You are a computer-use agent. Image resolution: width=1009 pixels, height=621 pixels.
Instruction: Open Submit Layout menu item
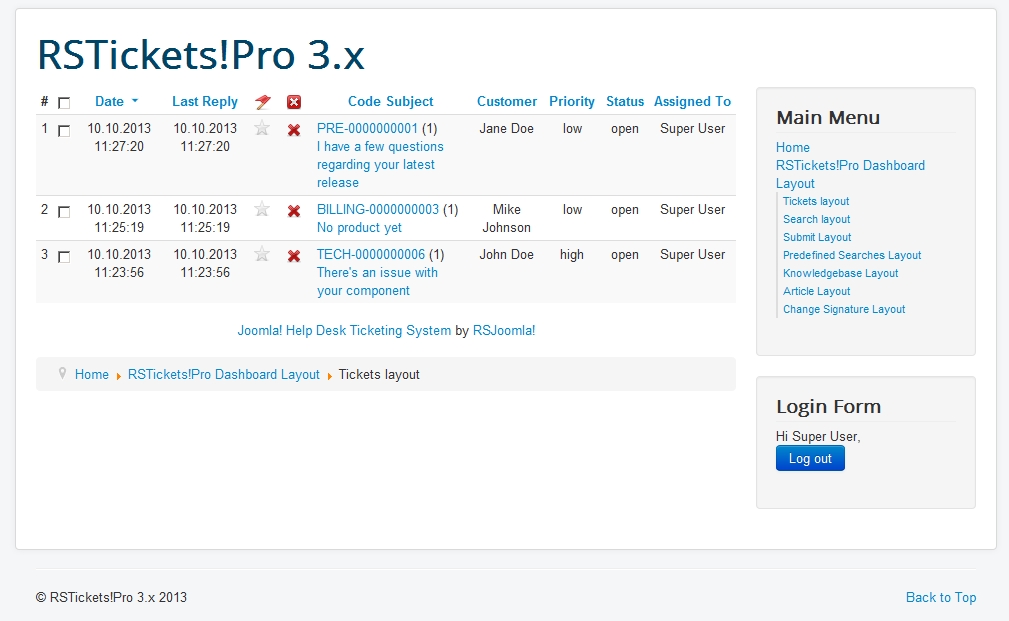(817, 237)
